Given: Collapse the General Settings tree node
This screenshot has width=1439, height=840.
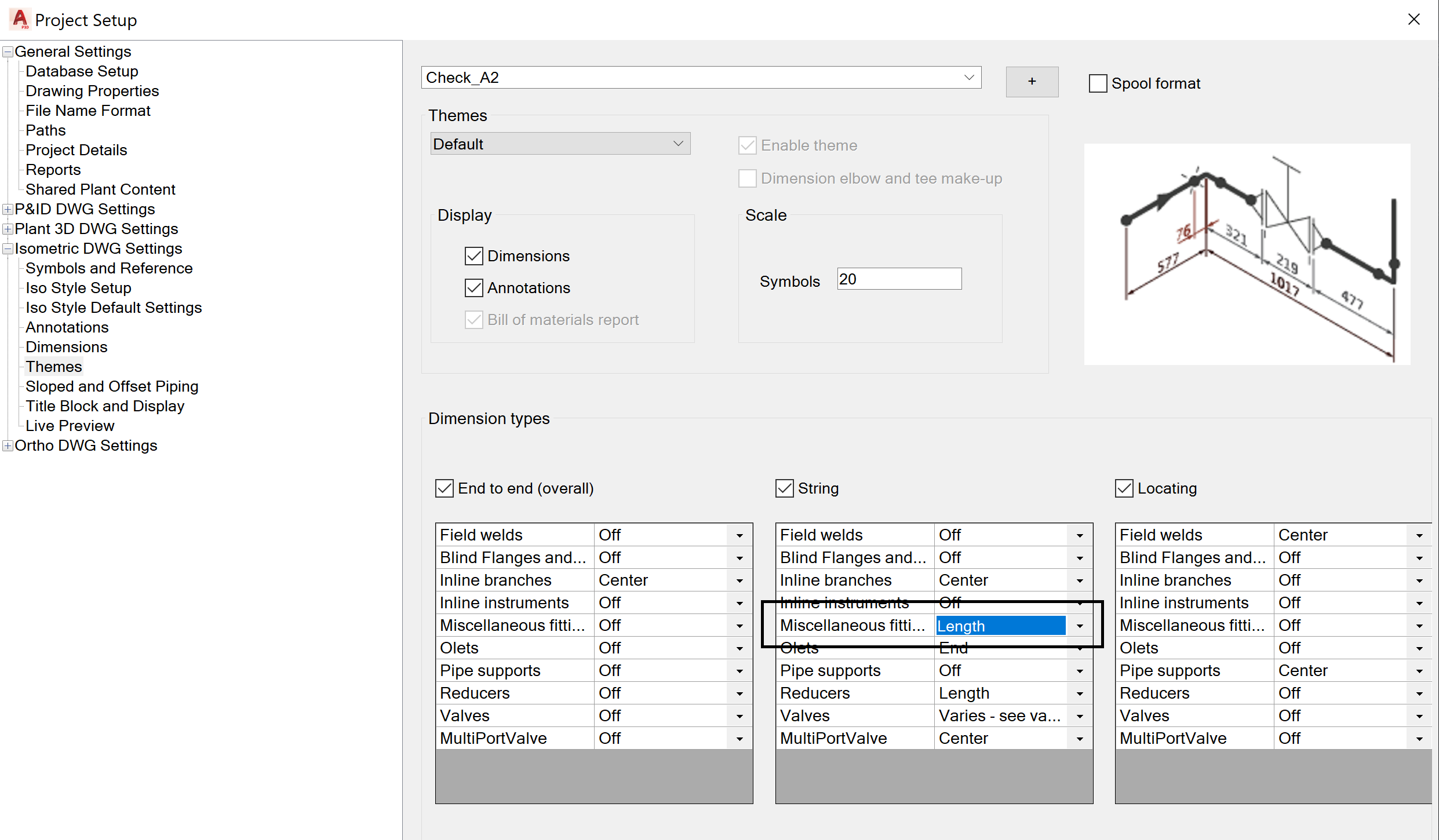Looking at the screenshot, I should click(8, 52).
